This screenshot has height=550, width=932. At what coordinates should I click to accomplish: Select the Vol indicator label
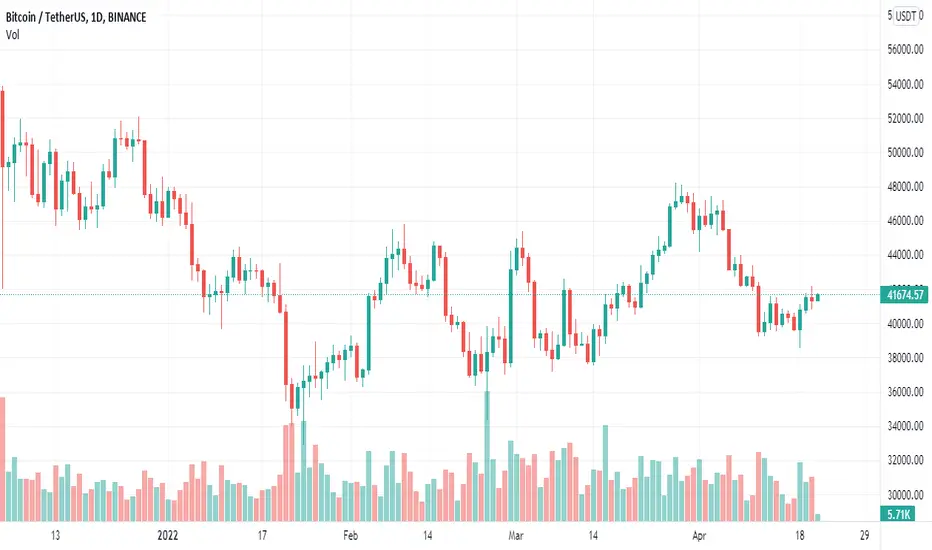pos(12,34)
